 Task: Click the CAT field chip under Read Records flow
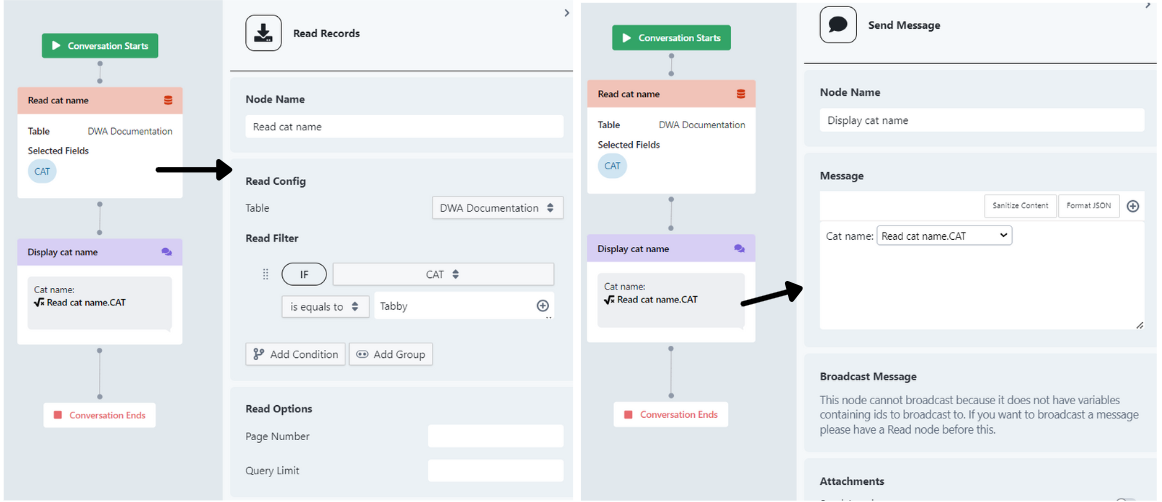click(x=42, y=171)
